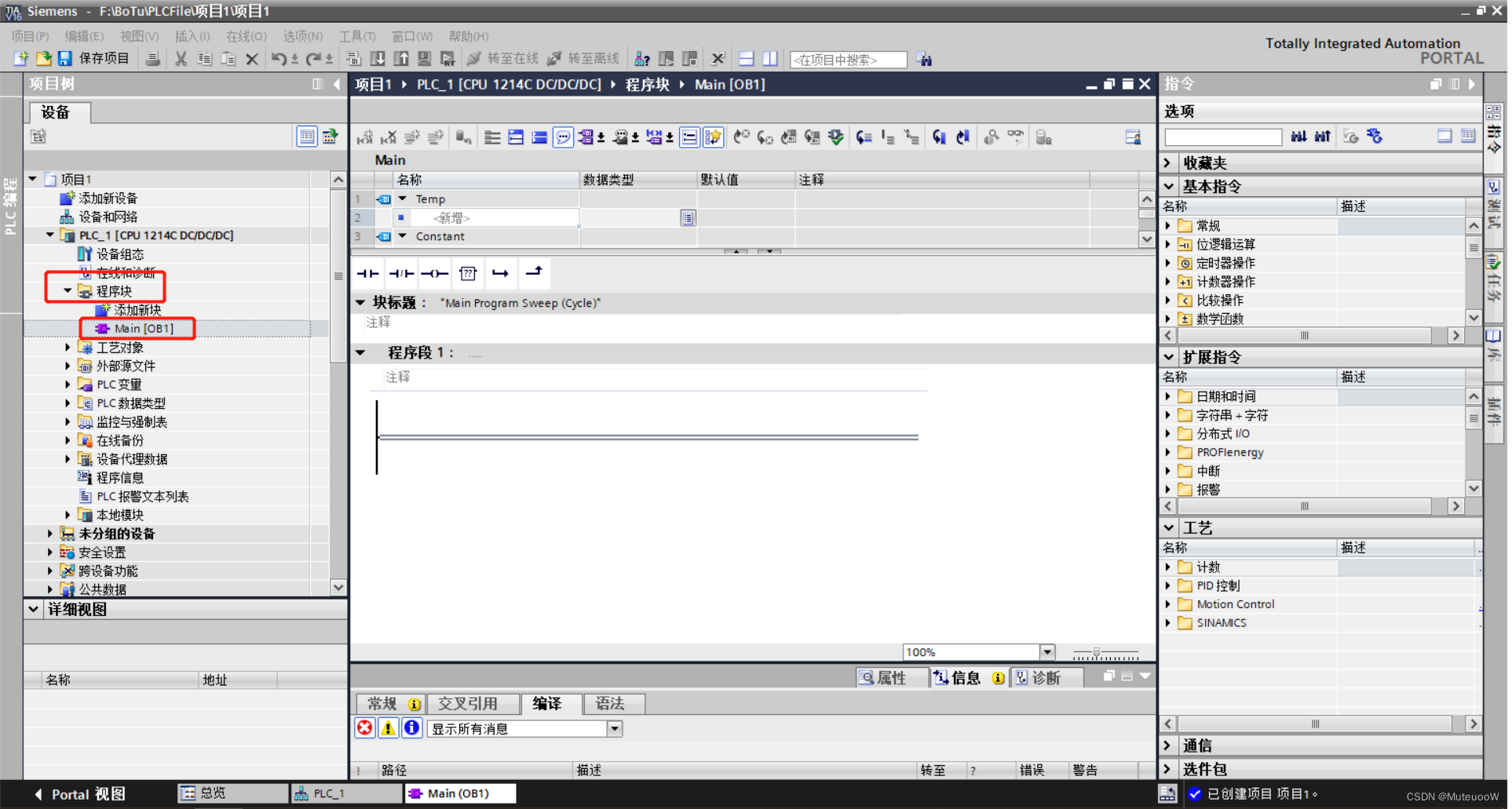Click the cut scissors icon
The width and height of the screenshot is (1512, 809).
181,59
